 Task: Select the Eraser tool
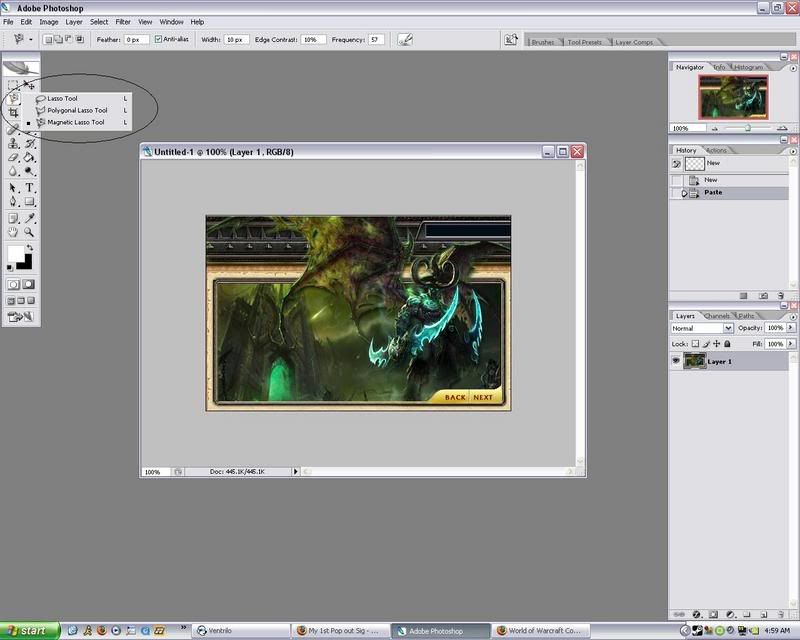pyautogui.click(x=13, y=157)
